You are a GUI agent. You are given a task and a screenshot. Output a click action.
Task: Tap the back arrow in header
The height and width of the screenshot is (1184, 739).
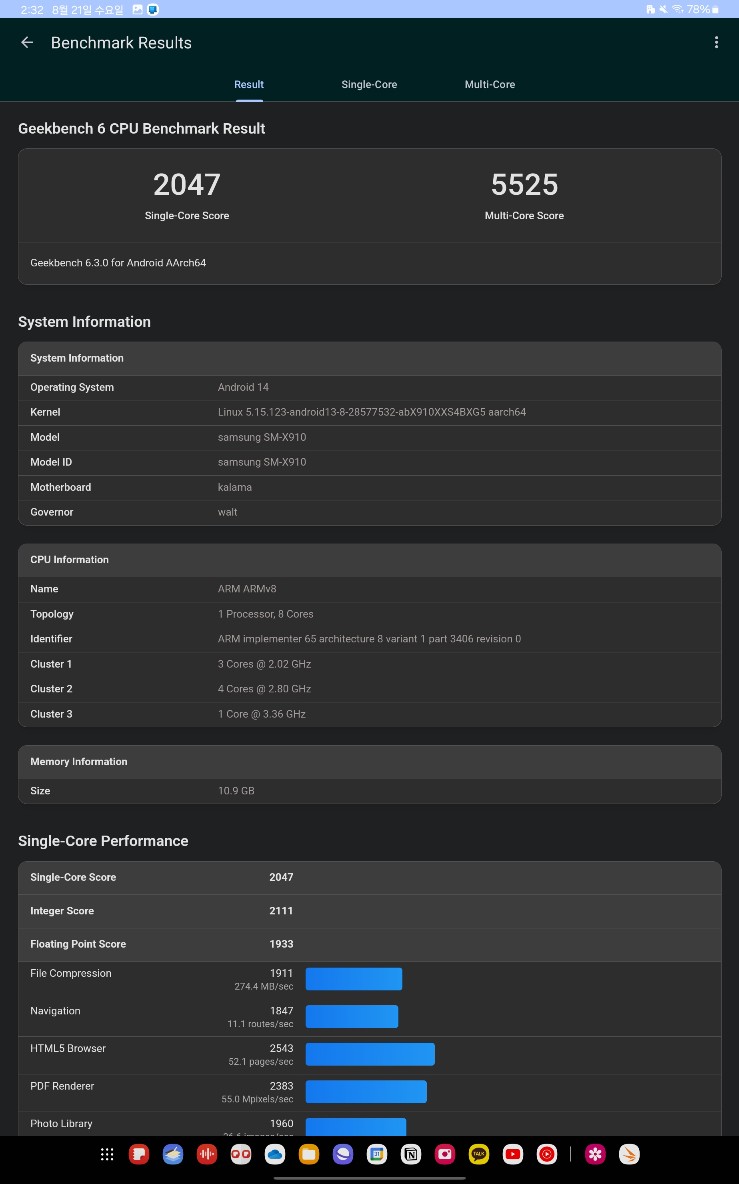(x=27, y=43)
